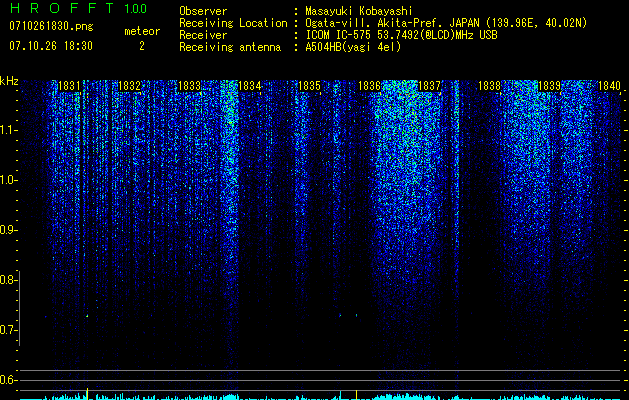
Task: Click time marker 1832
Action: (x=130, y=86)
